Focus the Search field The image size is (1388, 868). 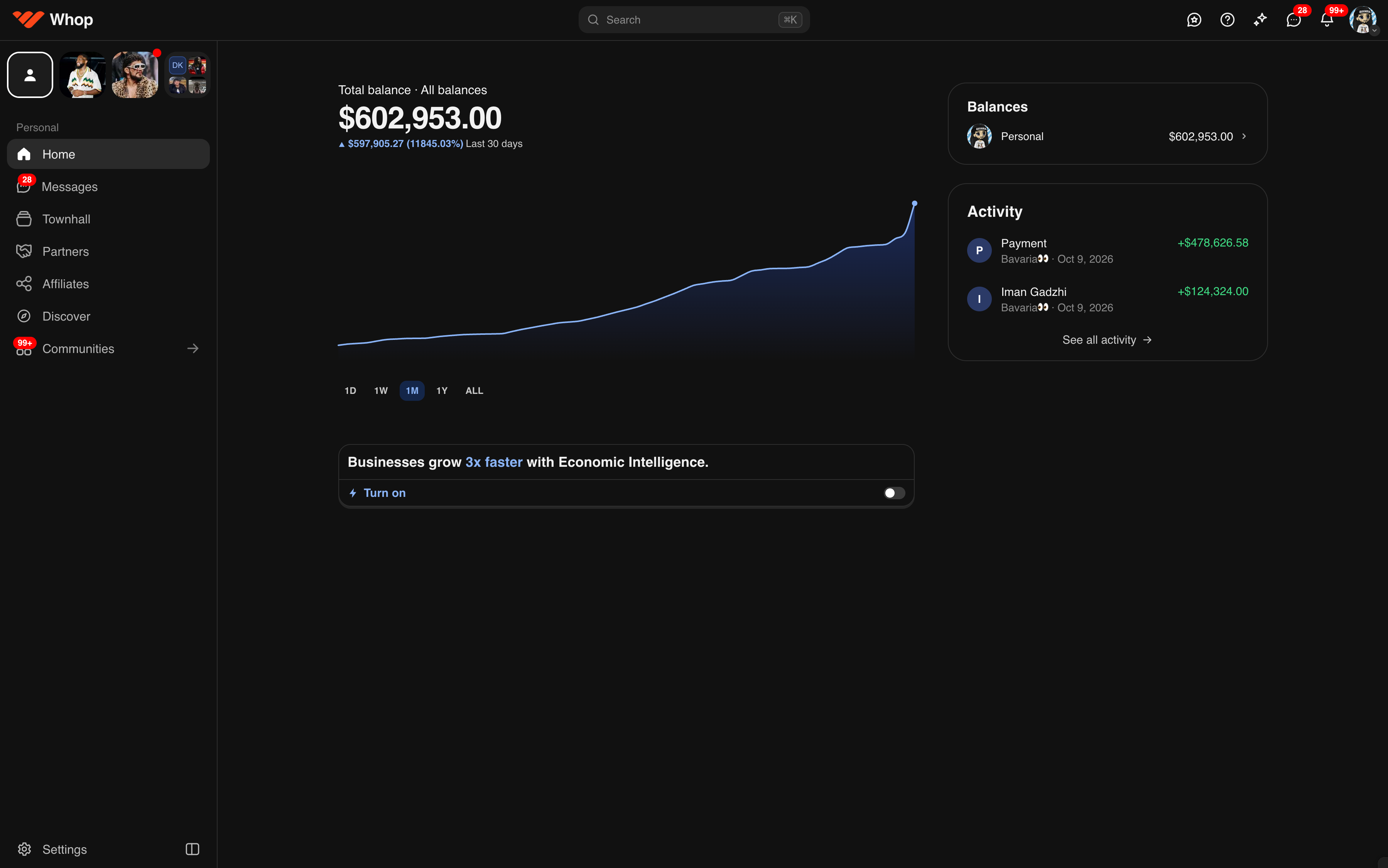click(x=694, y=20)
